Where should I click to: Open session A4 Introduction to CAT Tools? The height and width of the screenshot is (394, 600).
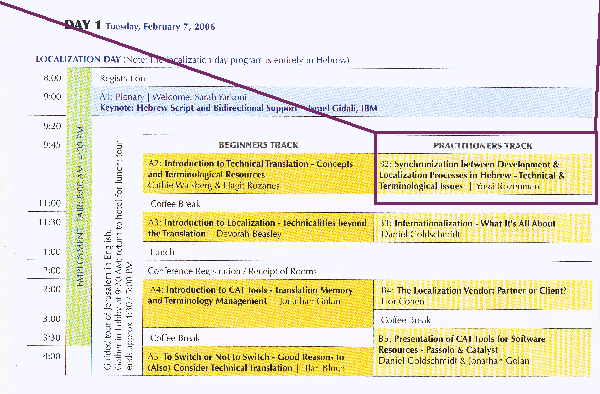(x=258, y=304)
